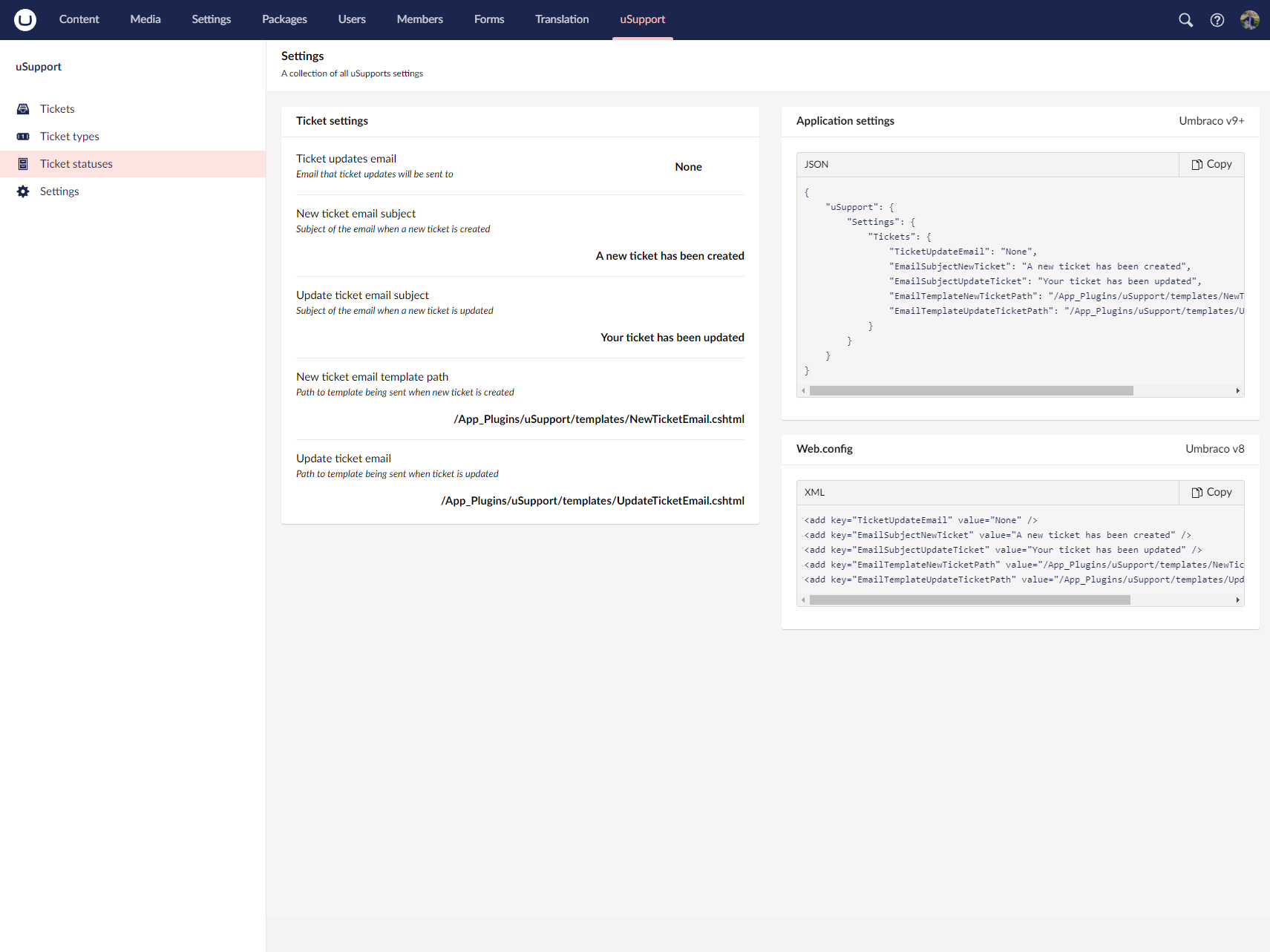Click the JSON scrollbar right arrow
The image size is (1270, 952).
click(1237, 390)
